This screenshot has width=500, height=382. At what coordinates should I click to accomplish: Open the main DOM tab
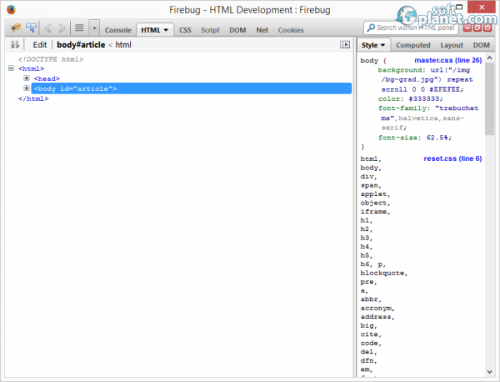(238, 30)
